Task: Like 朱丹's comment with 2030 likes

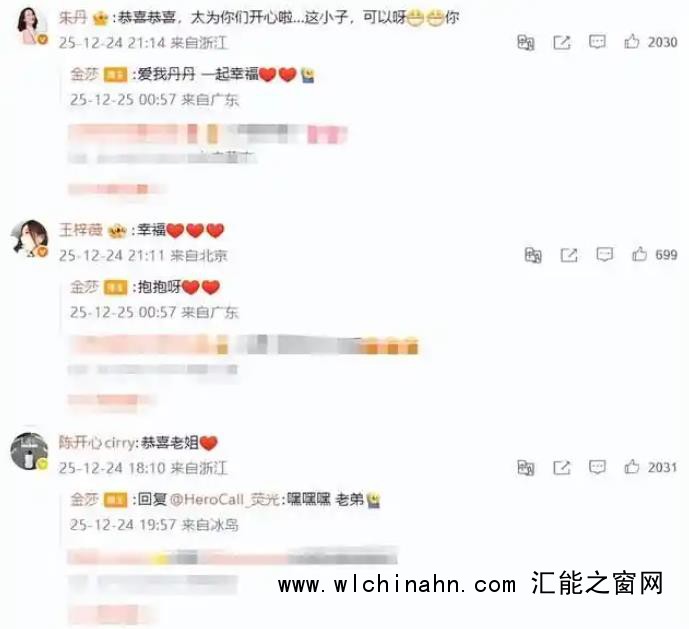Action: [x=631, y=42]
